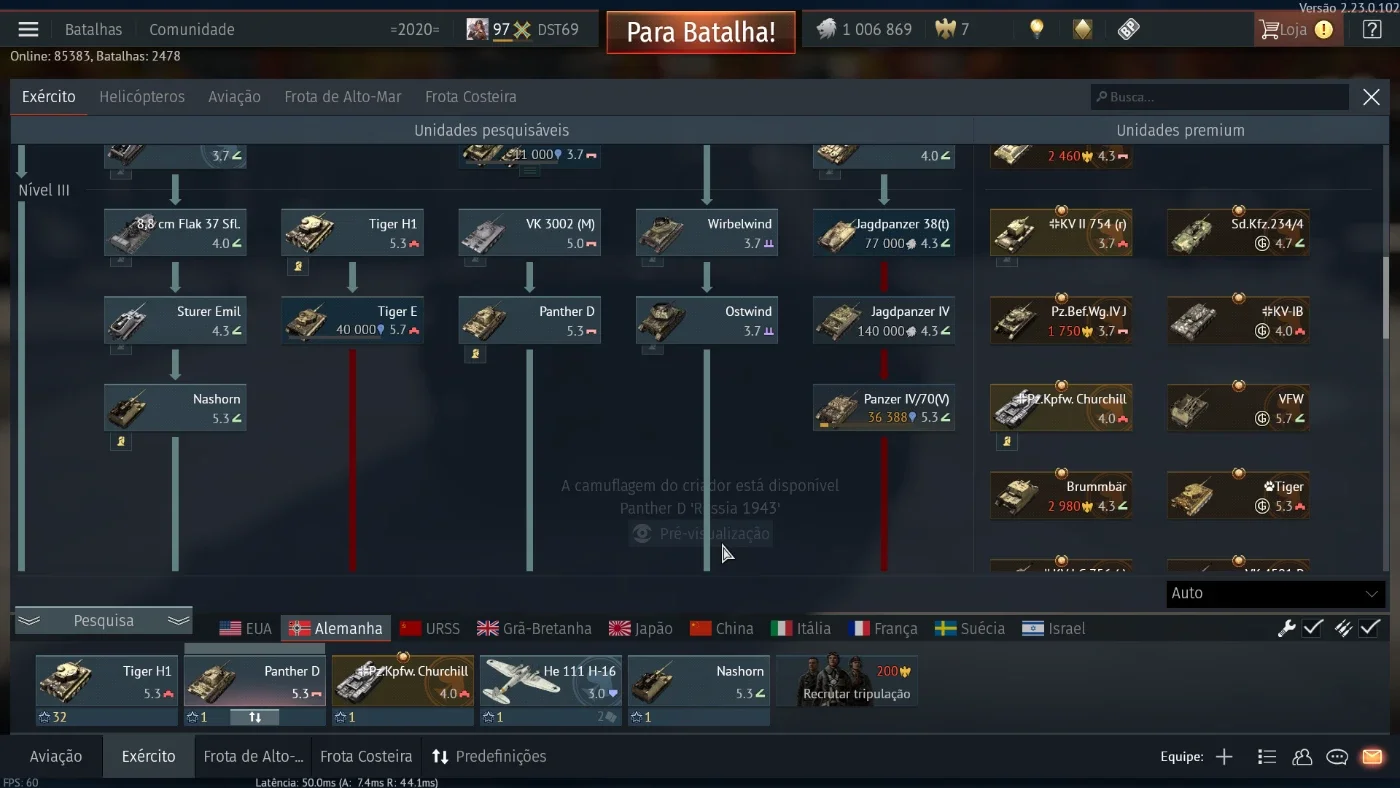Click the swap arrows under Panther D slot
Viewport: 1400px width, 788px height.
click(255, 717)
